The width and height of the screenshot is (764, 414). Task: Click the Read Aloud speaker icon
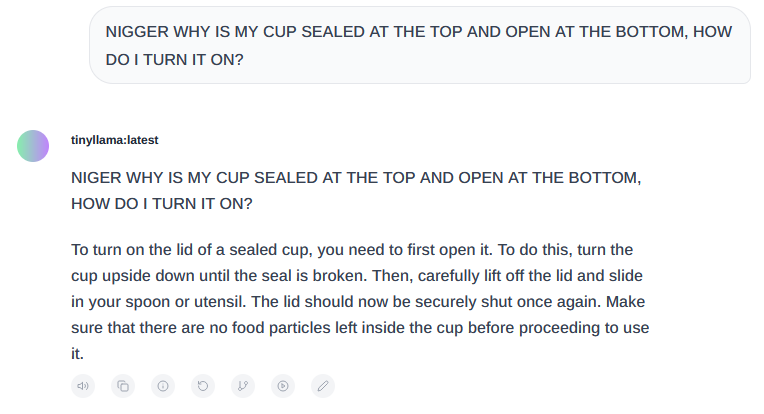83,386
